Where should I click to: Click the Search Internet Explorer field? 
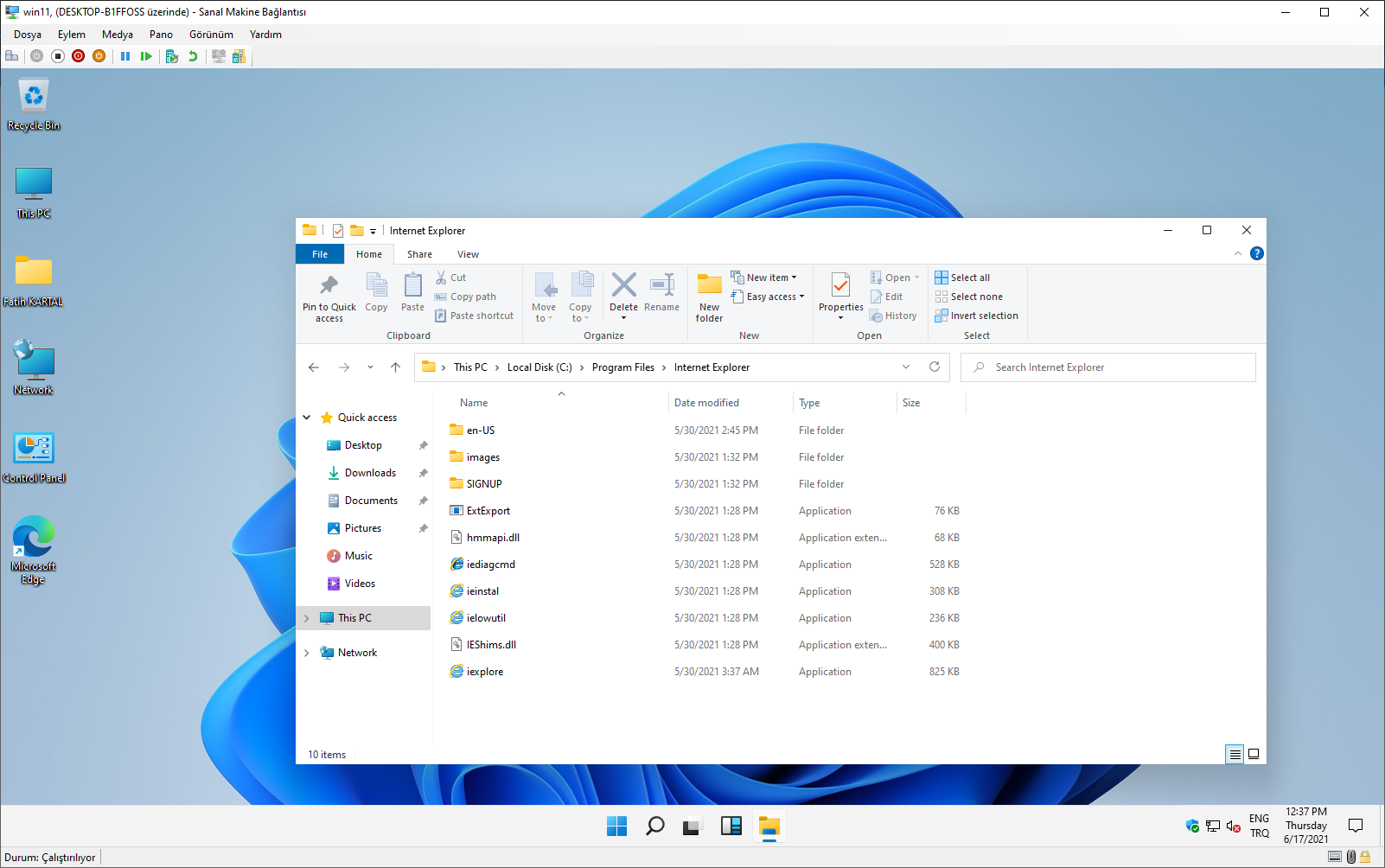pyautogui.click(x=1108, y=367)
